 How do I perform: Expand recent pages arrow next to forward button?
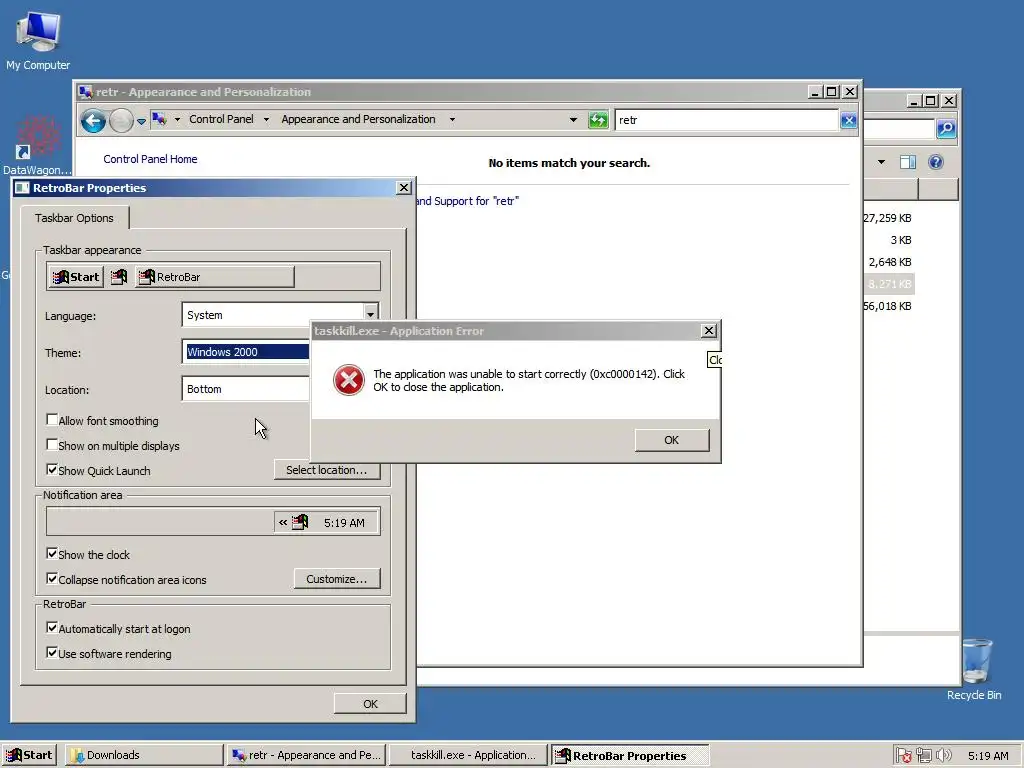[141, 121]
